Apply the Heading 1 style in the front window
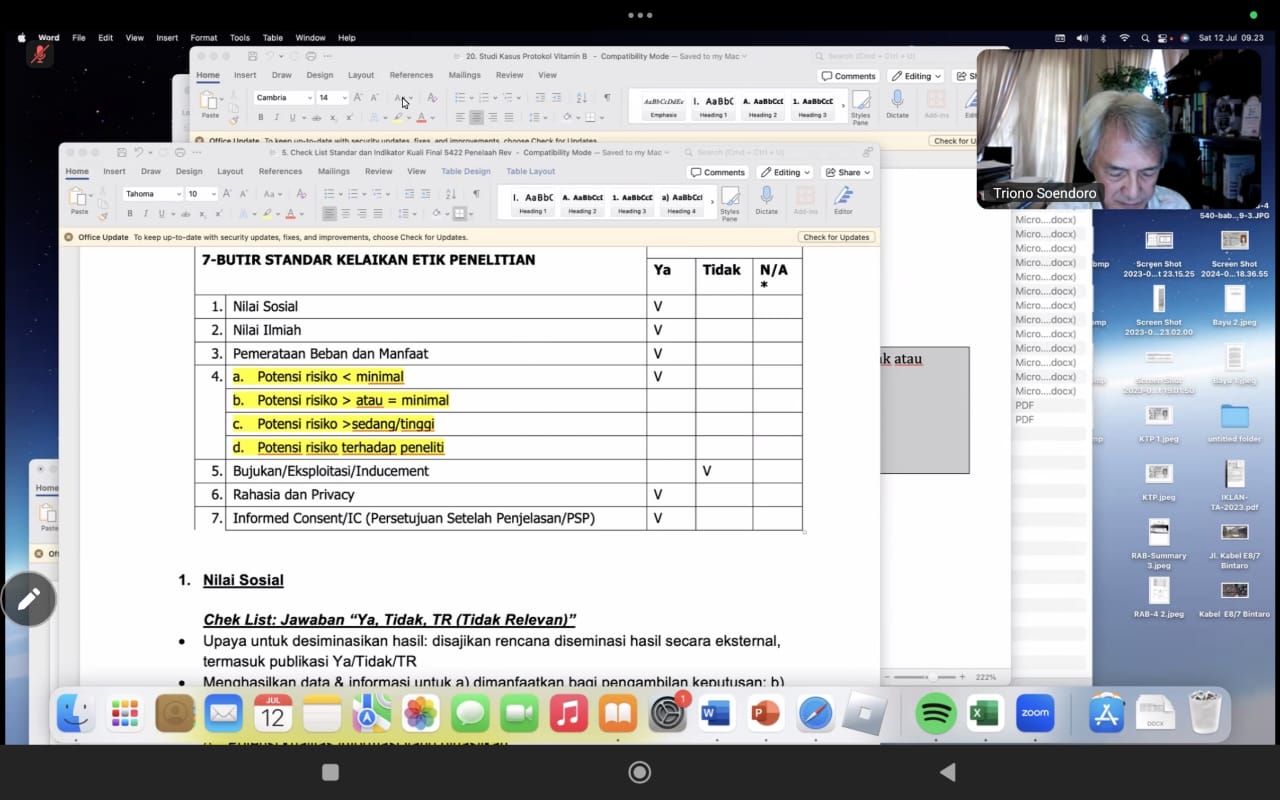The image size is (1280, 800). (x=532, y=201)
